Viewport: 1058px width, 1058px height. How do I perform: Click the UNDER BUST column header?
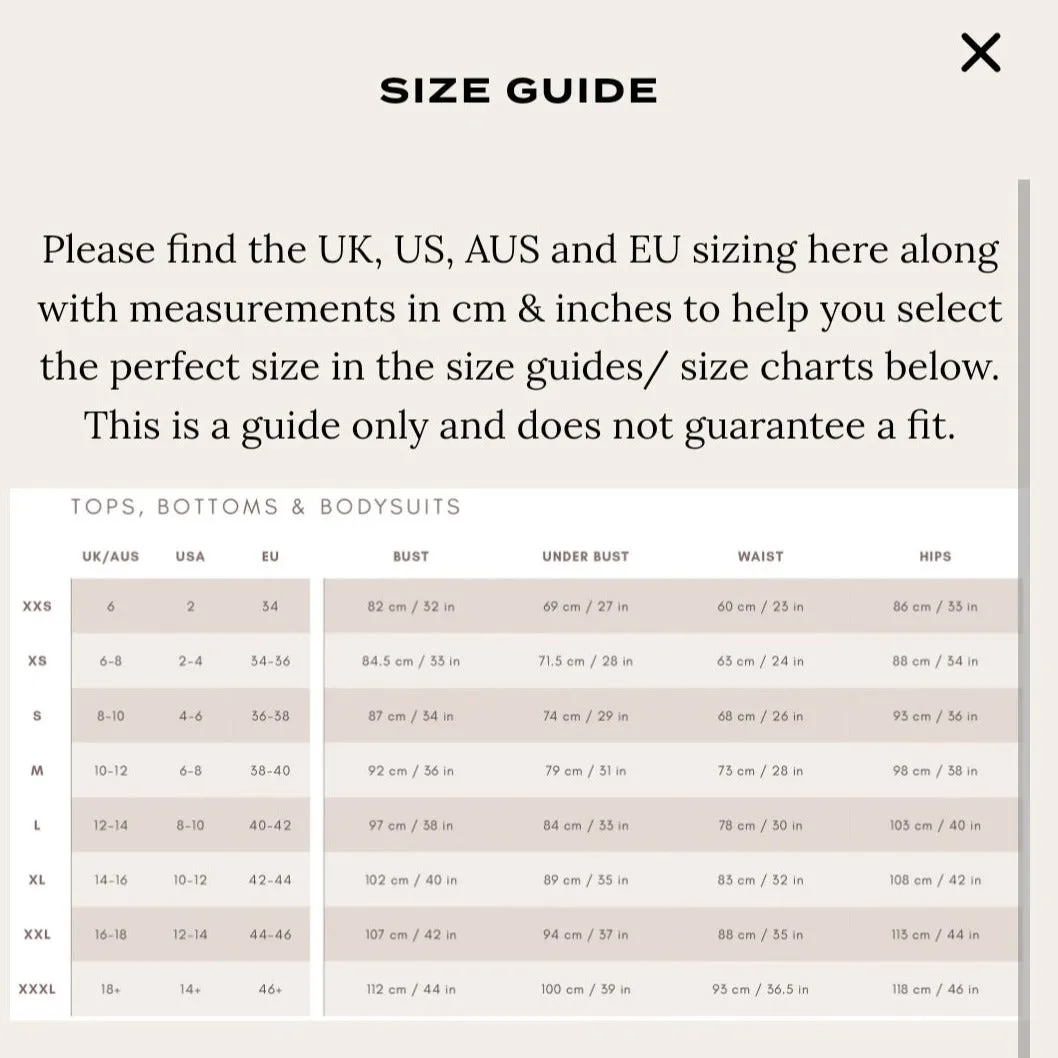pos(586,557)
